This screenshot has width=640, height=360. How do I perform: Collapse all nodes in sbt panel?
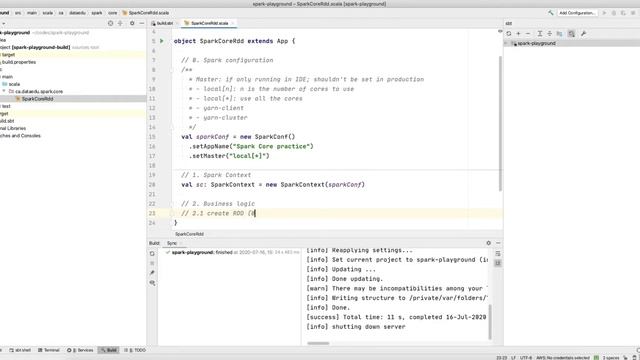point(549,34)
